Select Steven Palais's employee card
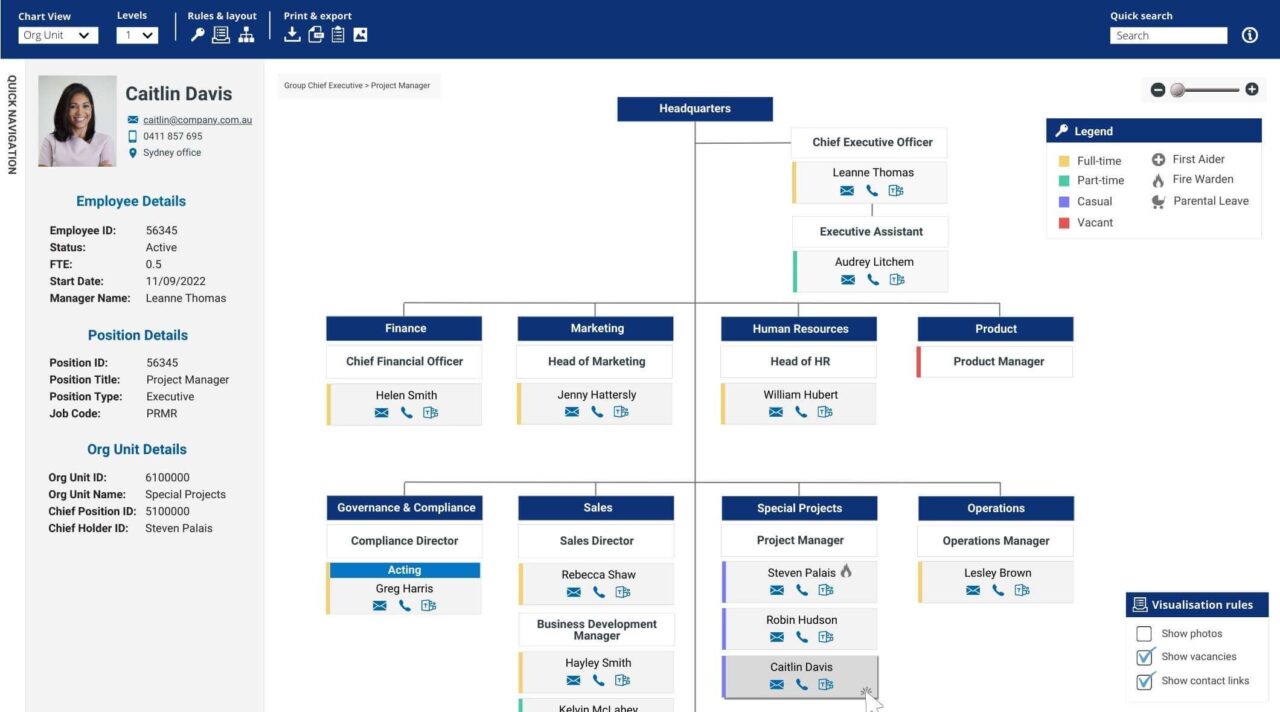This screenshot has width=1280, height=712. tap(799, 572)
